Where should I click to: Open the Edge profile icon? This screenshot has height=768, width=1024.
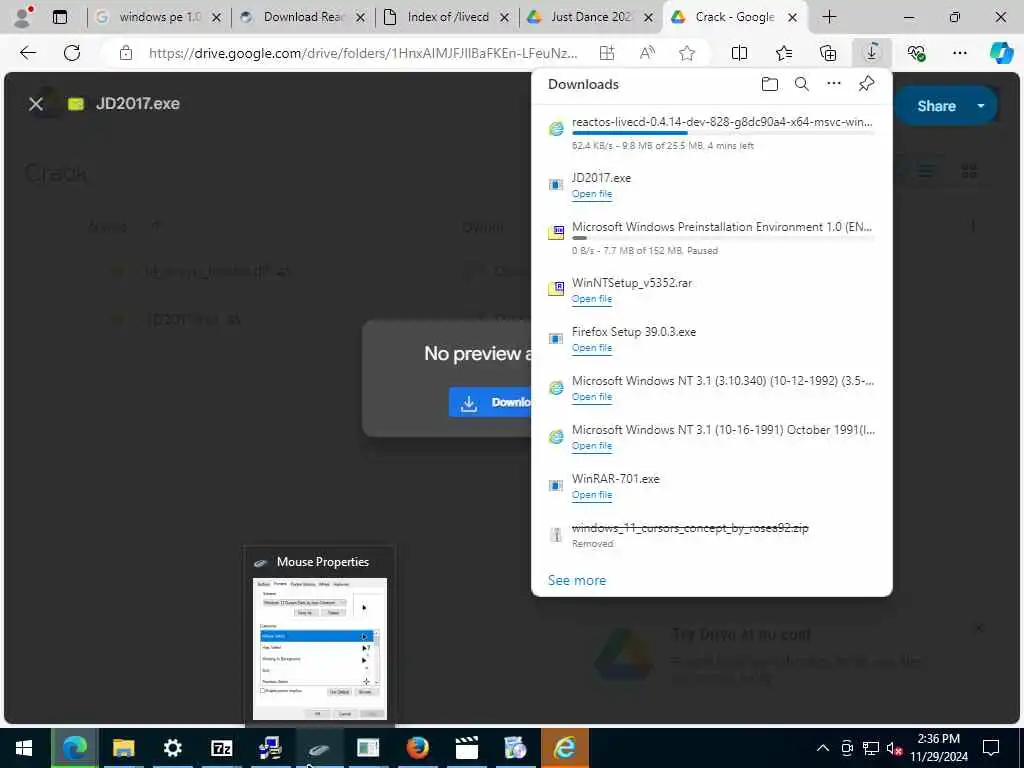(24, 17)
